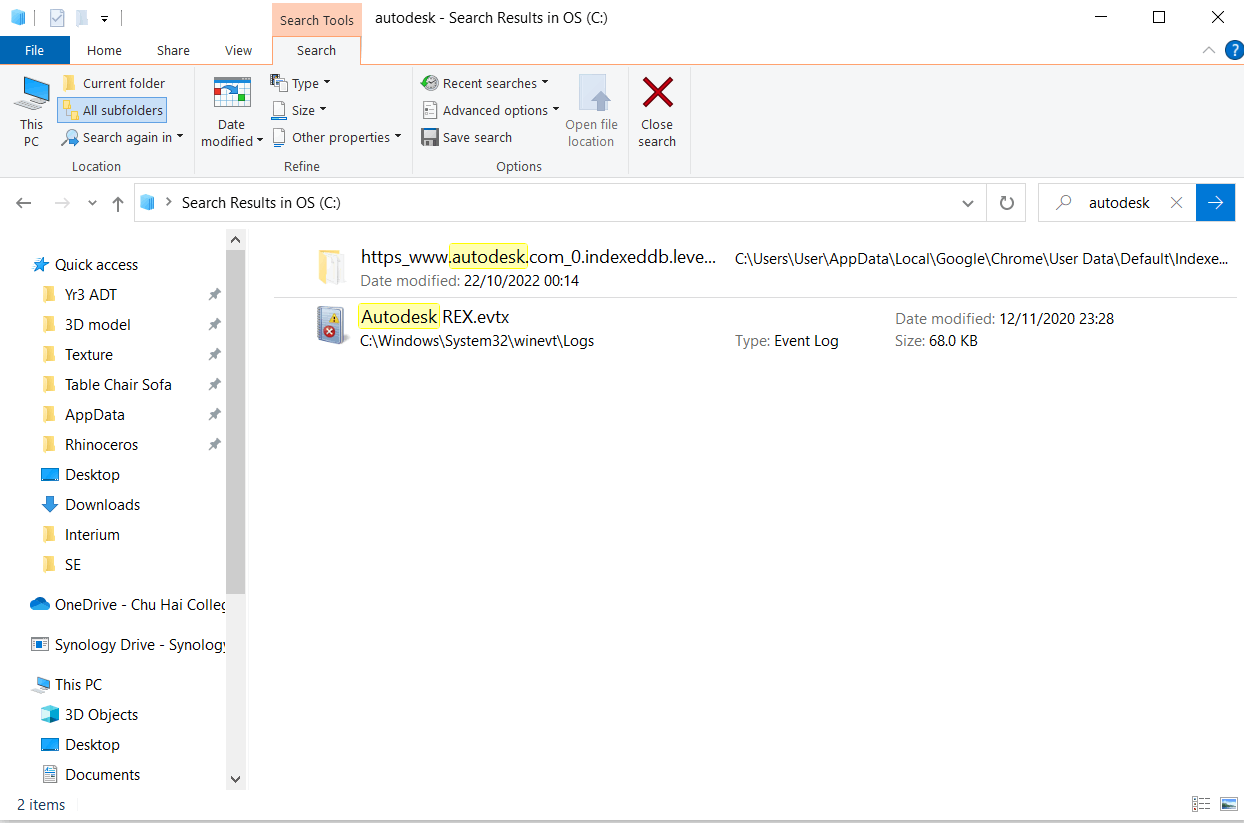The width and height of the screenshot is (1244, 823).
Task: Open Recent searches dropdown
Action: pyautogui.click(x=485, y=83)
